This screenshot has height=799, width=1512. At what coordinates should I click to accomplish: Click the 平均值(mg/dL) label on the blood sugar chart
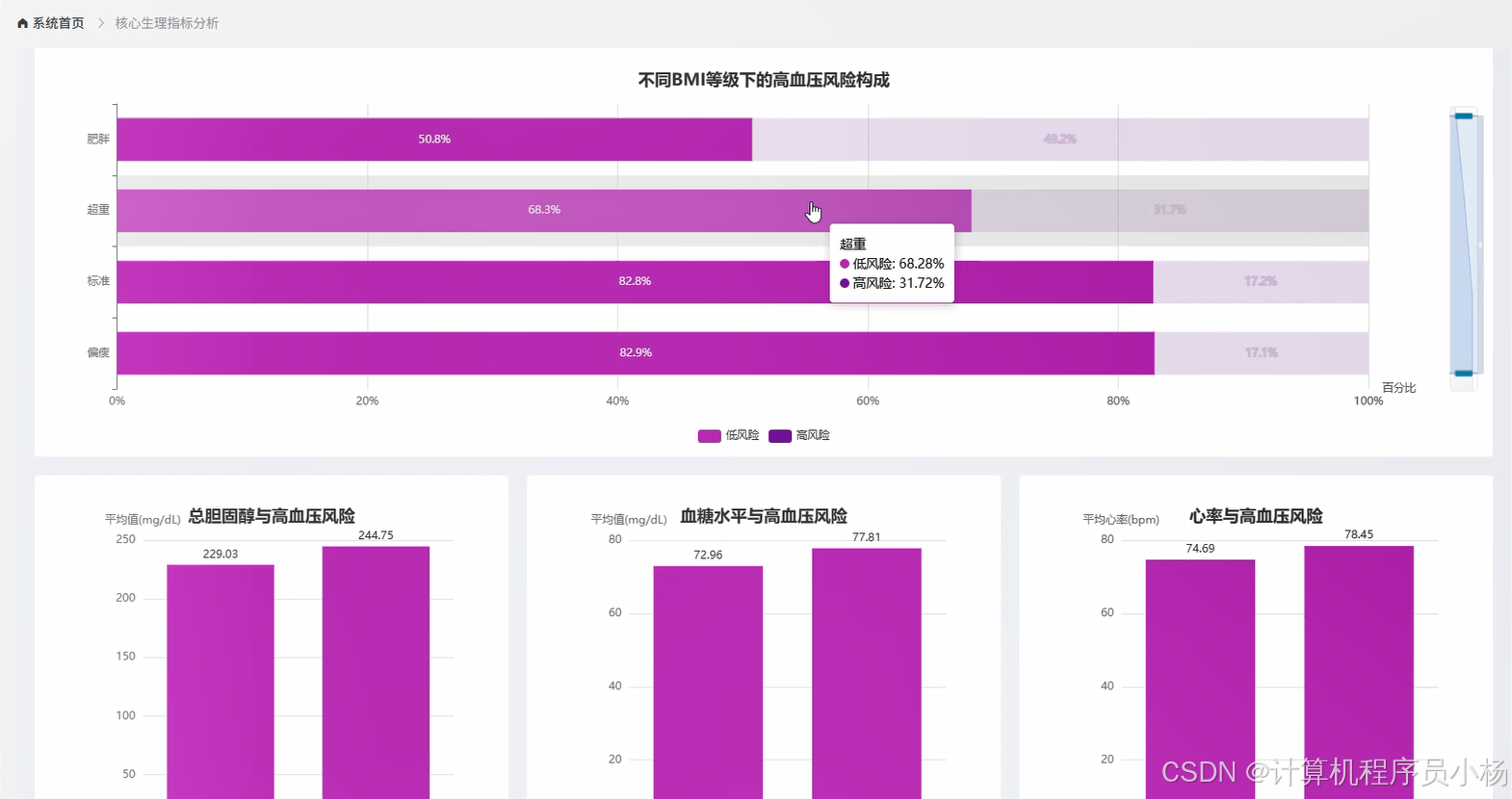coord(629,520)
